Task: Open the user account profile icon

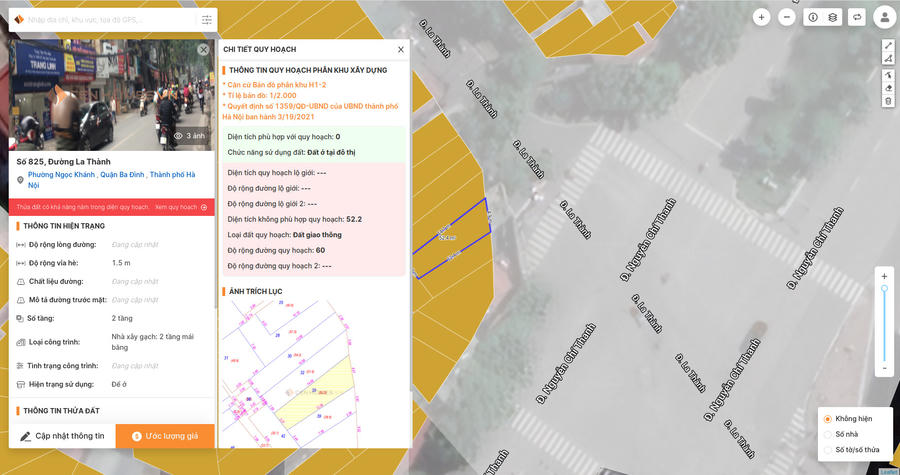Action: click(x=884, y=17)
